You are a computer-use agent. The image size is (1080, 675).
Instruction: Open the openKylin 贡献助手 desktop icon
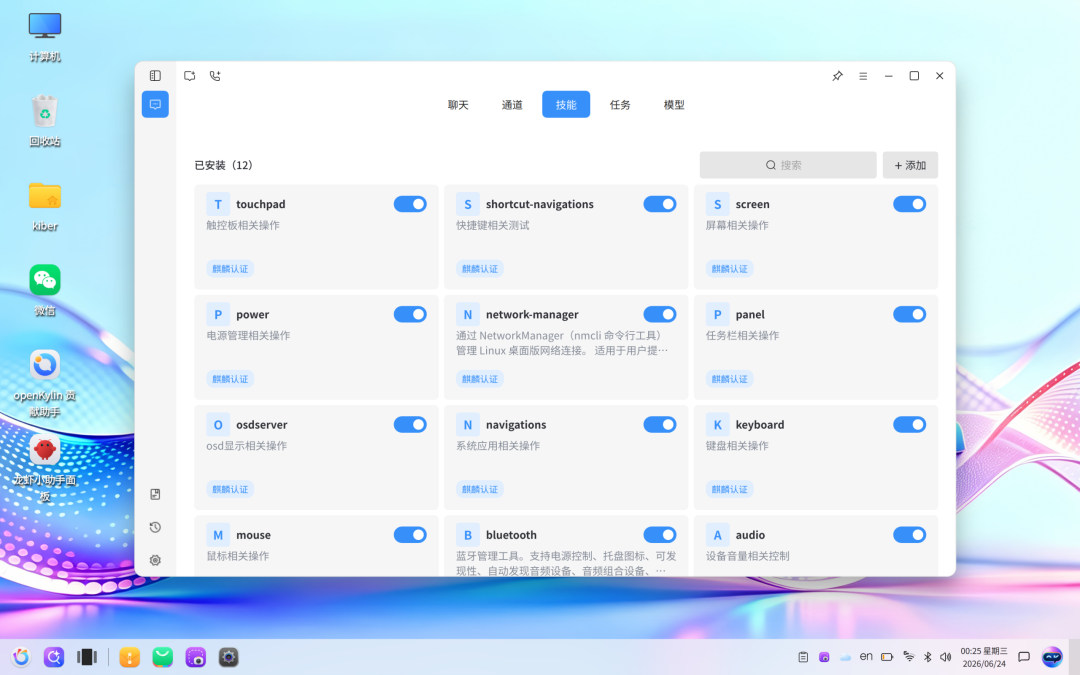(x=45, y=382)
